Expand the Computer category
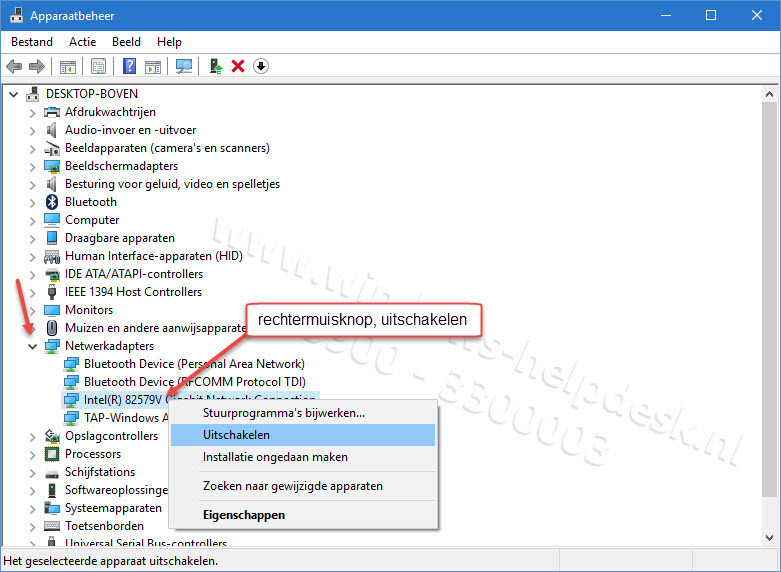This screenshot has height=572, width=781. click(x=32, y=220)
